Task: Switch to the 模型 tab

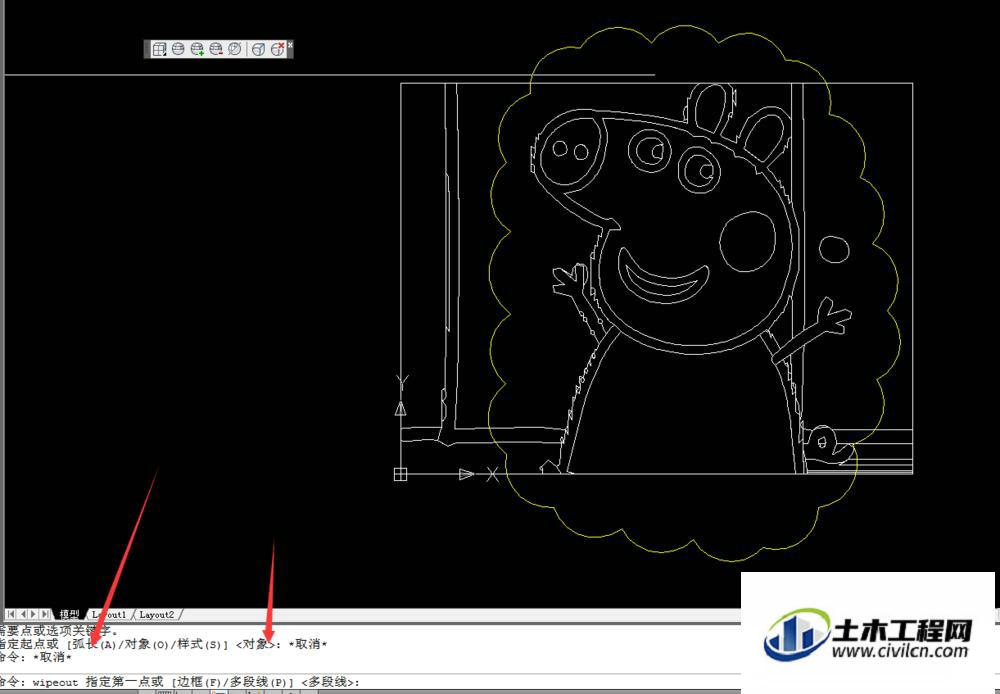Action: click(69, 615)
